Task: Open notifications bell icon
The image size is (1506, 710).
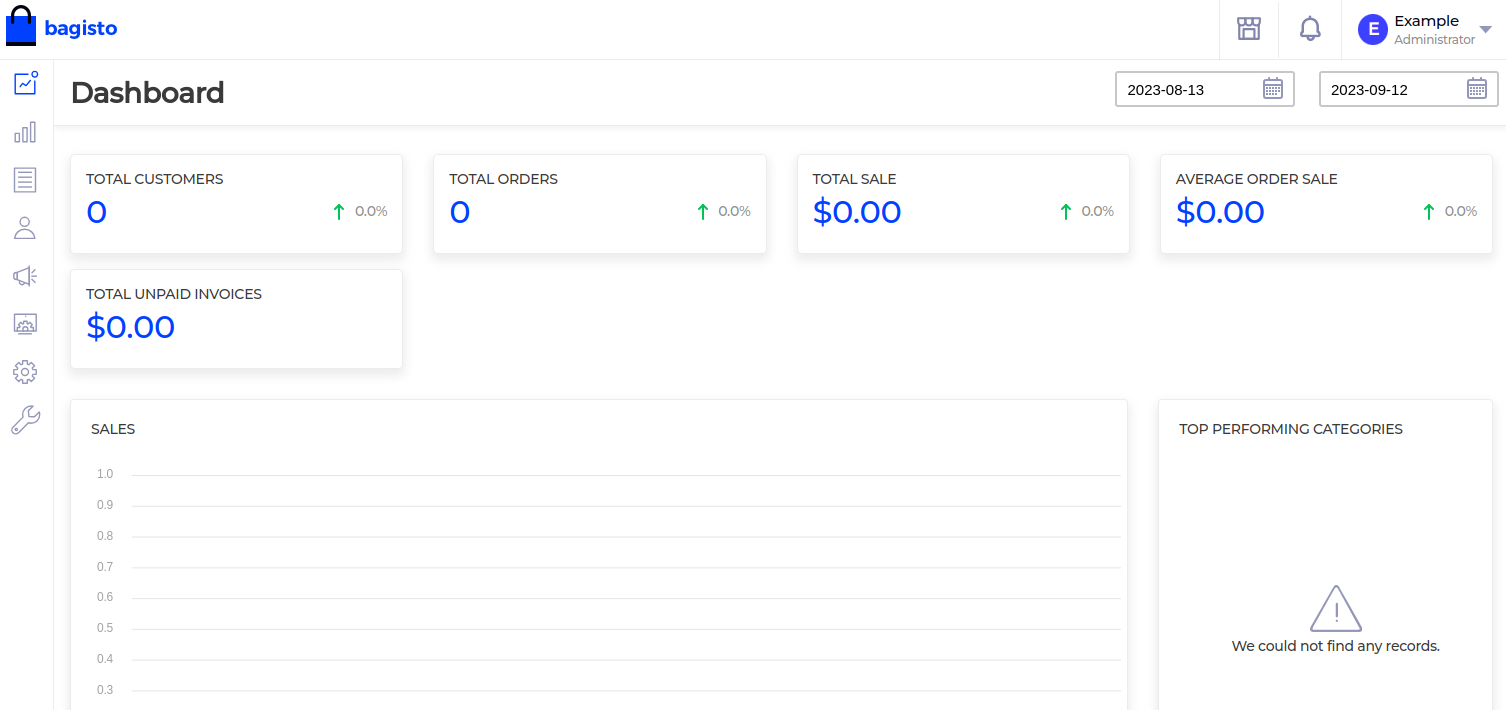Action: click(x=1310, y=29)
